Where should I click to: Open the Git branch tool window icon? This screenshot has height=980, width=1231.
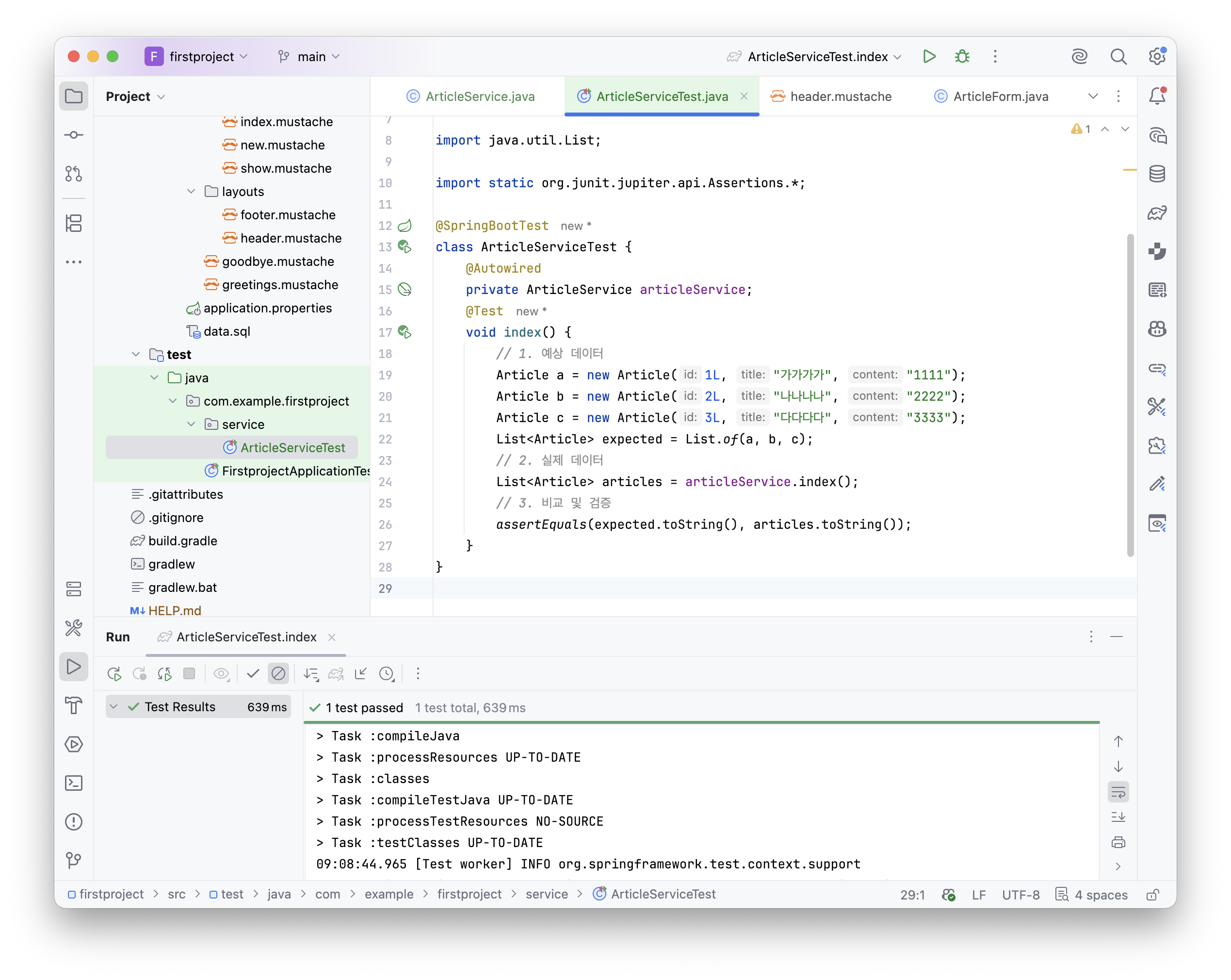74,860
